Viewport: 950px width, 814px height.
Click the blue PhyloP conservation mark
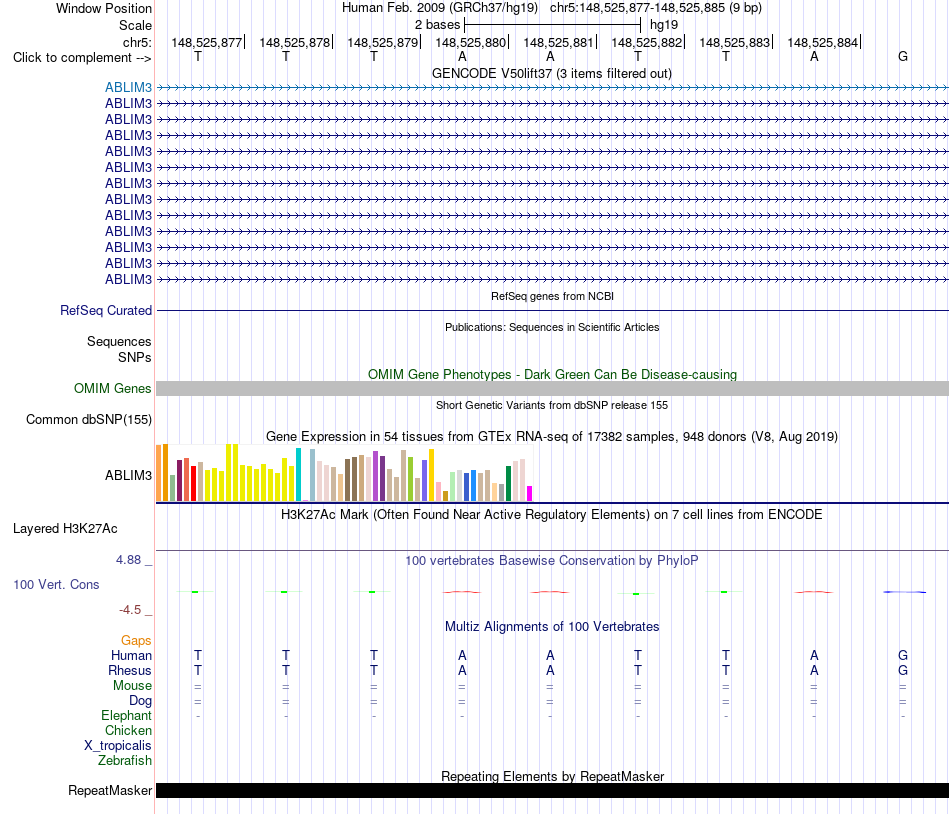coord(904,592)
